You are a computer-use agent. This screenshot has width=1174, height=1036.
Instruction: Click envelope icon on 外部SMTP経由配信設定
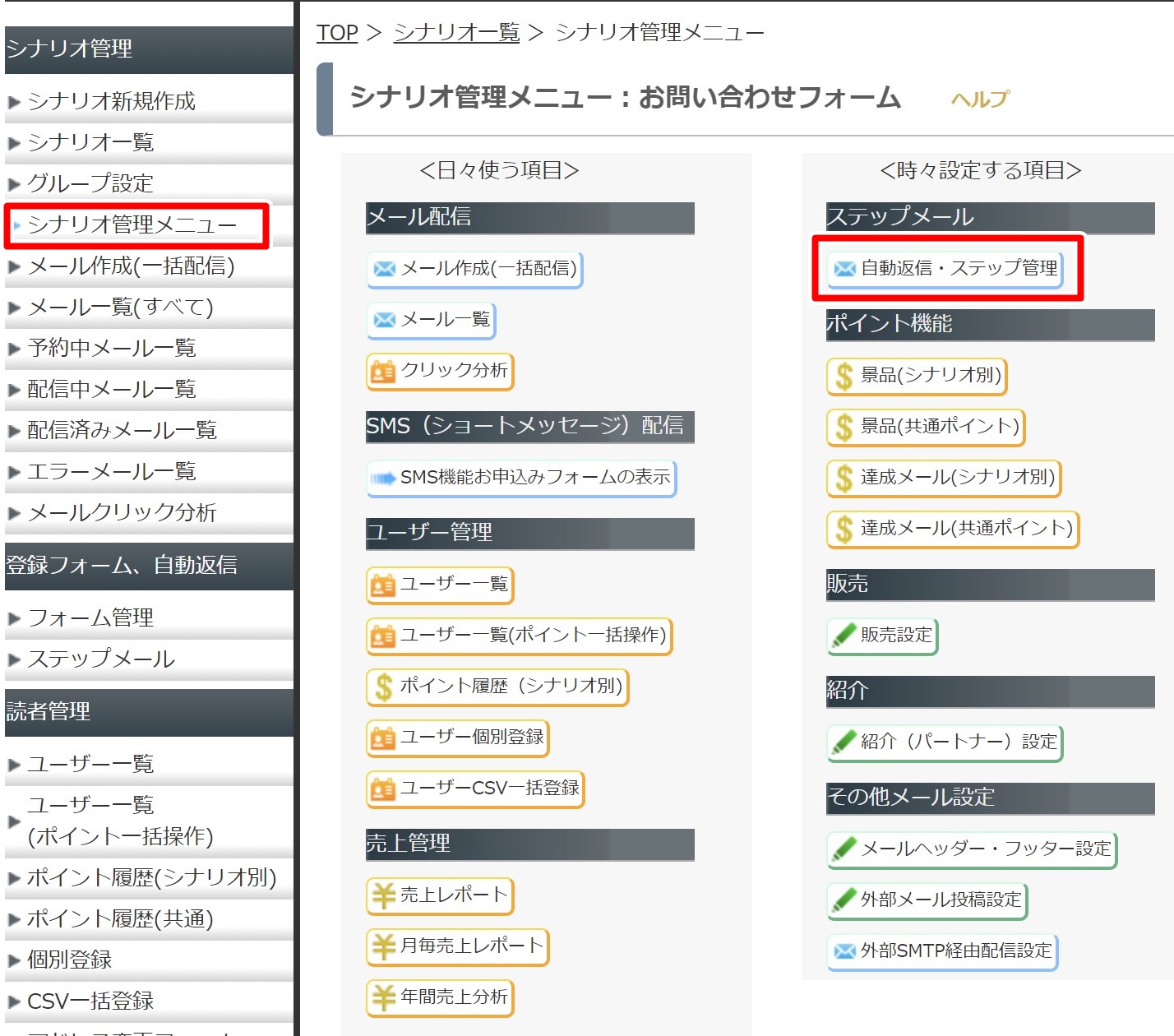[x=844, y=951]
